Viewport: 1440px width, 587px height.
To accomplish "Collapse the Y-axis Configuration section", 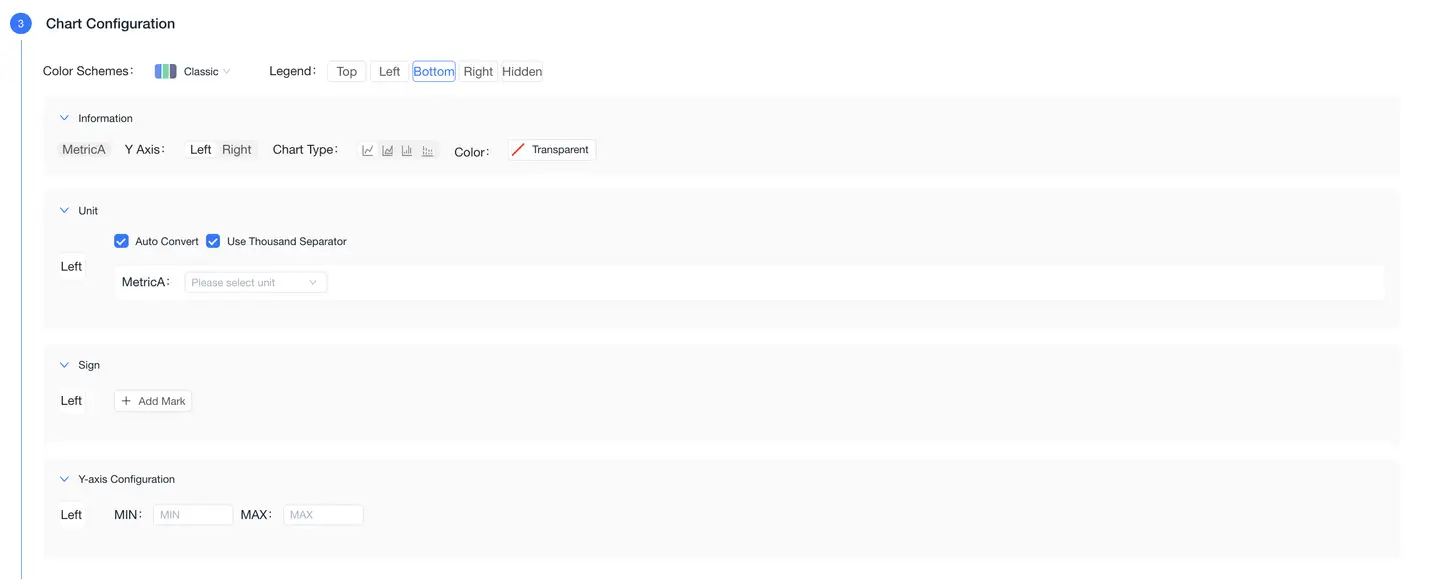I will [65, 479].
